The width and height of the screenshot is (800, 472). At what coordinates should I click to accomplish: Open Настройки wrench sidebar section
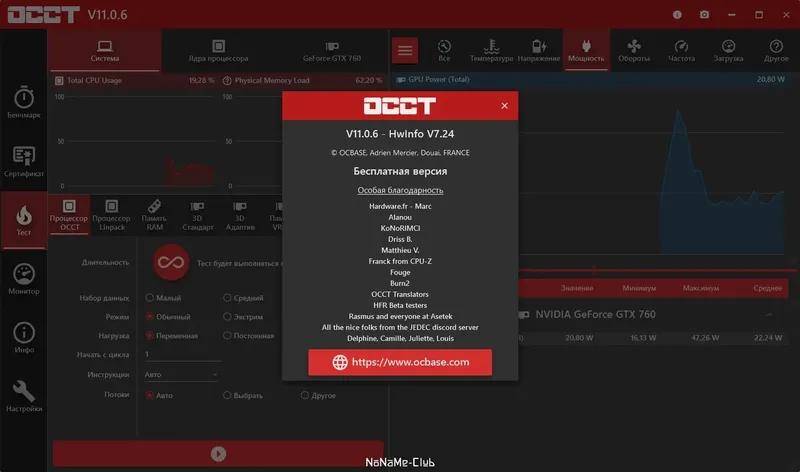pyautogui.click(x=23, y=396)
